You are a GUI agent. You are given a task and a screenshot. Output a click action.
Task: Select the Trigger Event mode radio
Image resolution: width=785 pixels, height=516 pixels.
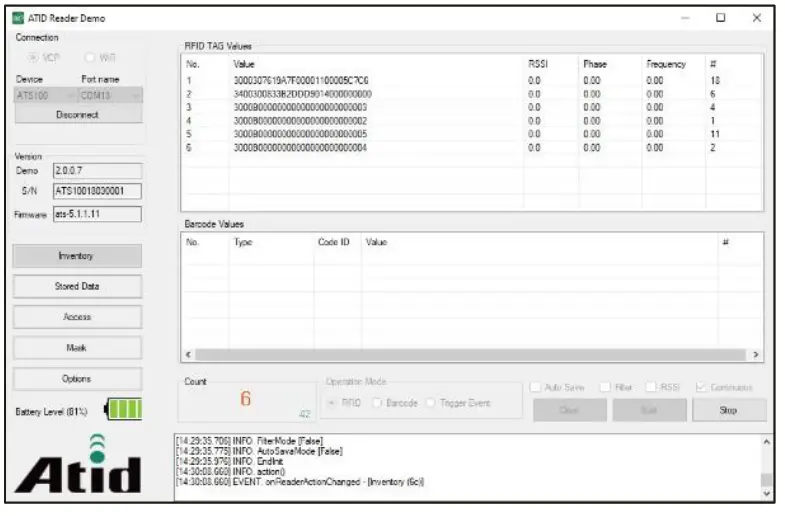click(x=431, y=404)
